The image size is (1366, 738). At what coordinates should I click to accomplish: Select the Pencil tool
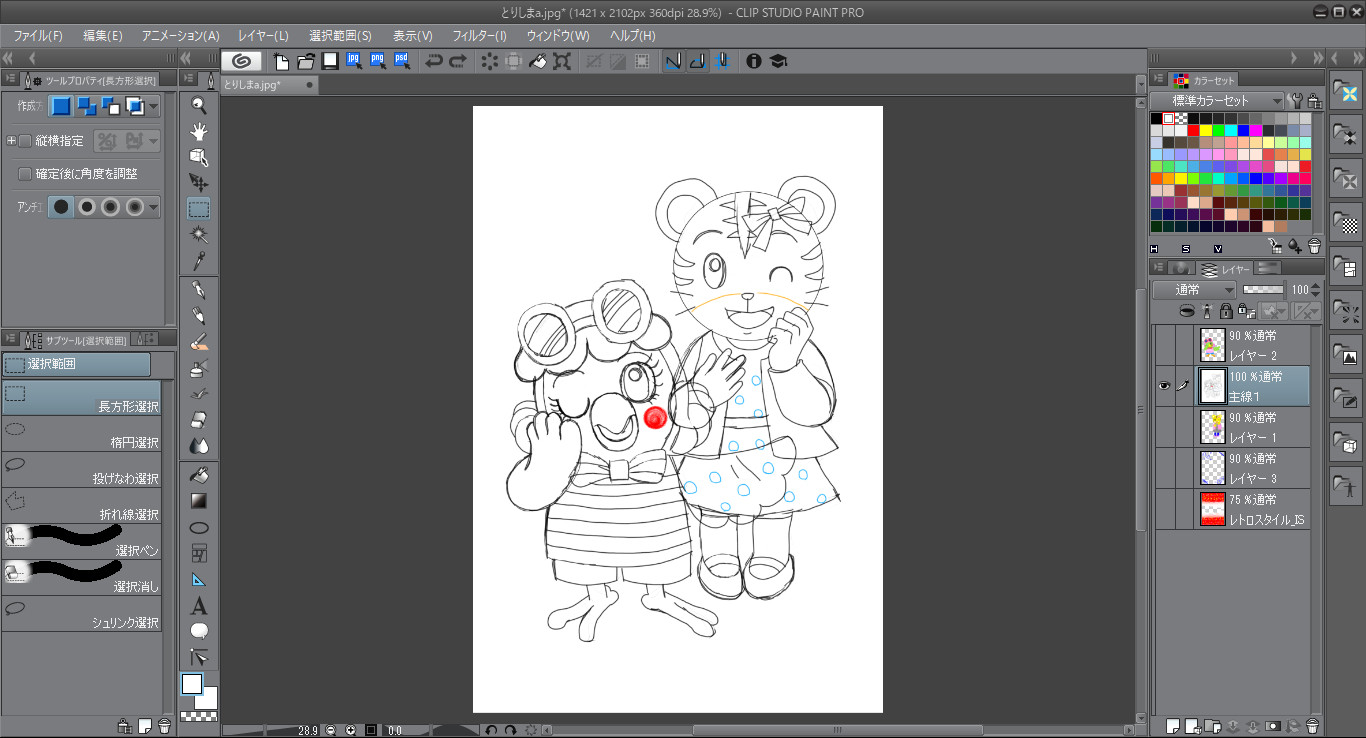click(x=199, y=316)
